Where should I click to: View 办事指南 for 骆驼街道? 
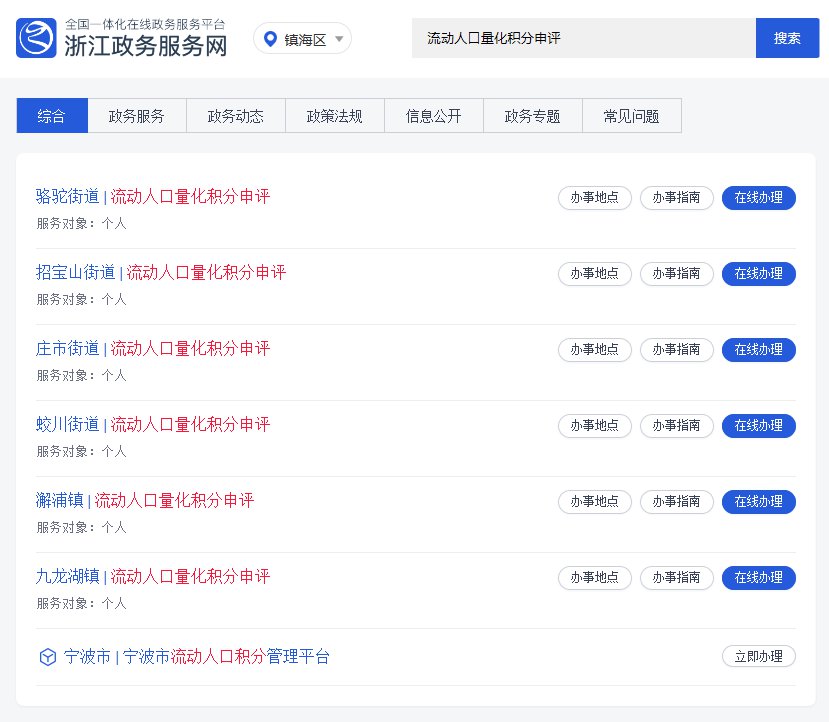[676, 198]
